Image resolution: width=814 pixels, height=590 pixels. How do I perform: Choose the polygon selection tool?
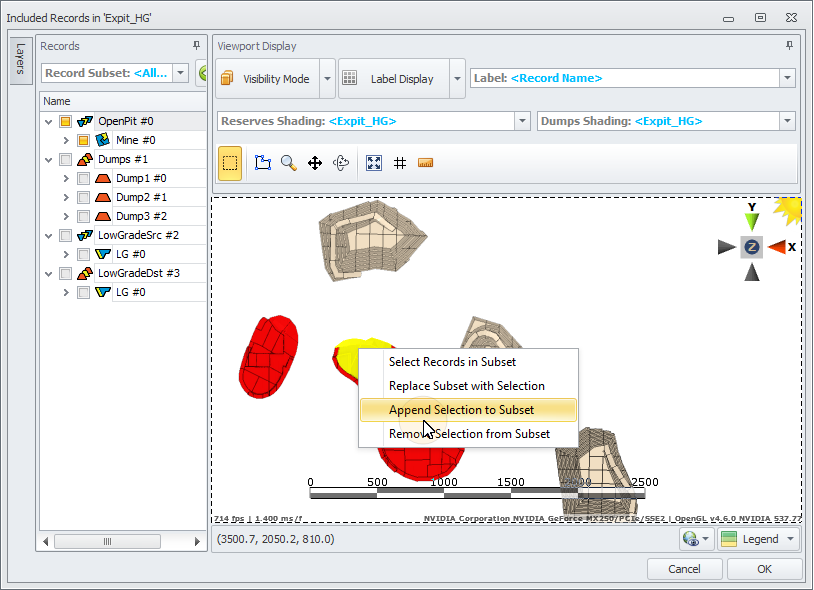[263, 163]
